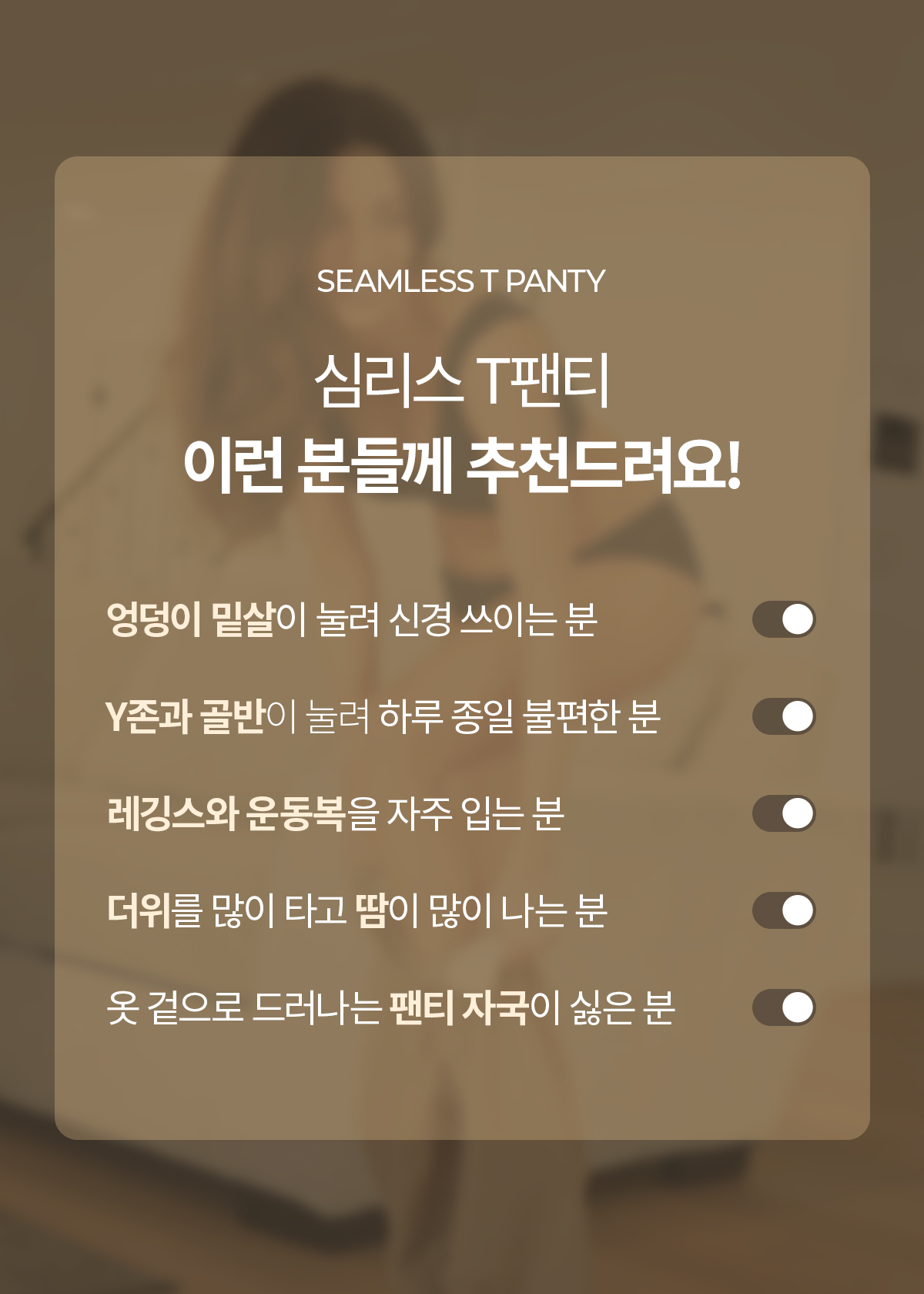Screen dimensions: 924x1294
Task: Click the 하루 종일 불편한 분 text
Action: (520, 716)
